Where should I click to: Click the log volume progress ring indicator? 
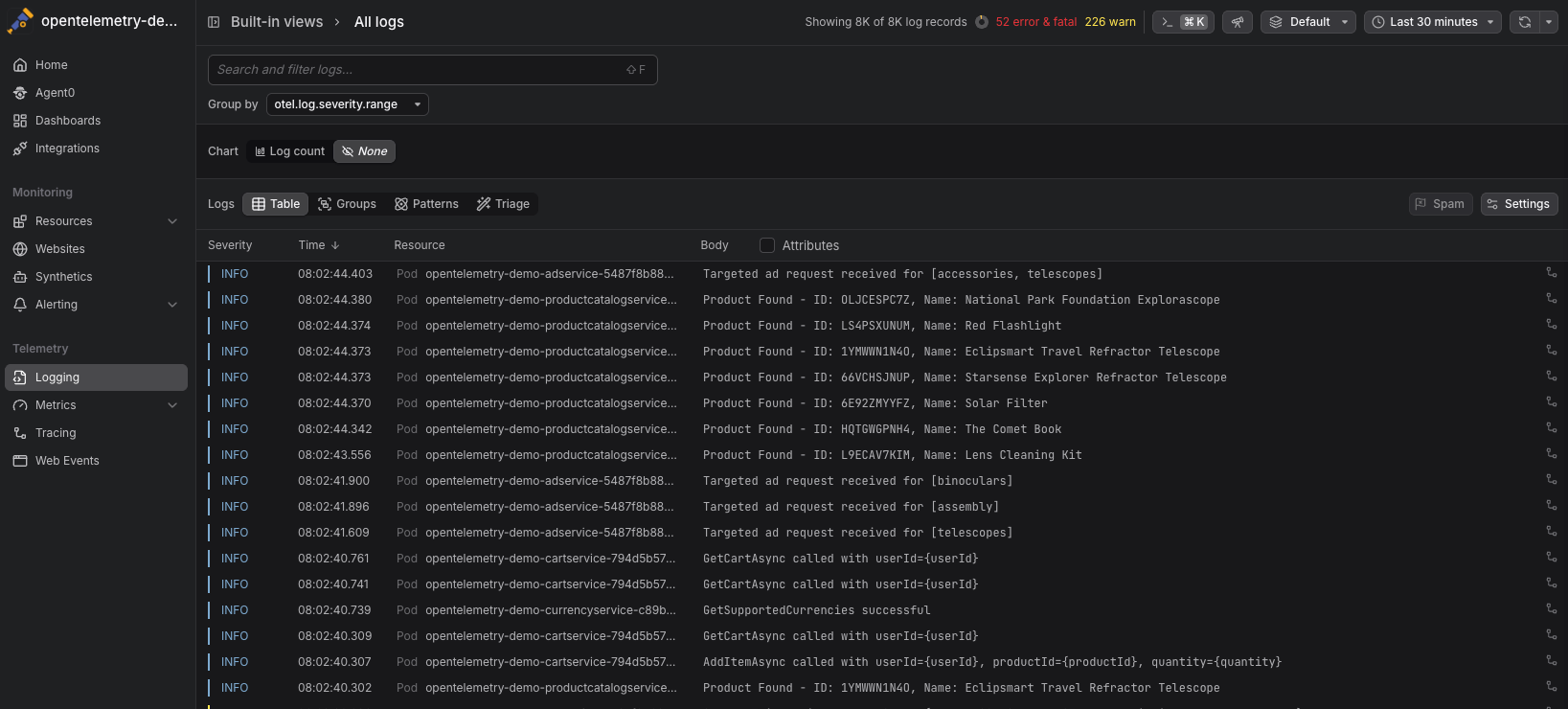coord(982,22)
